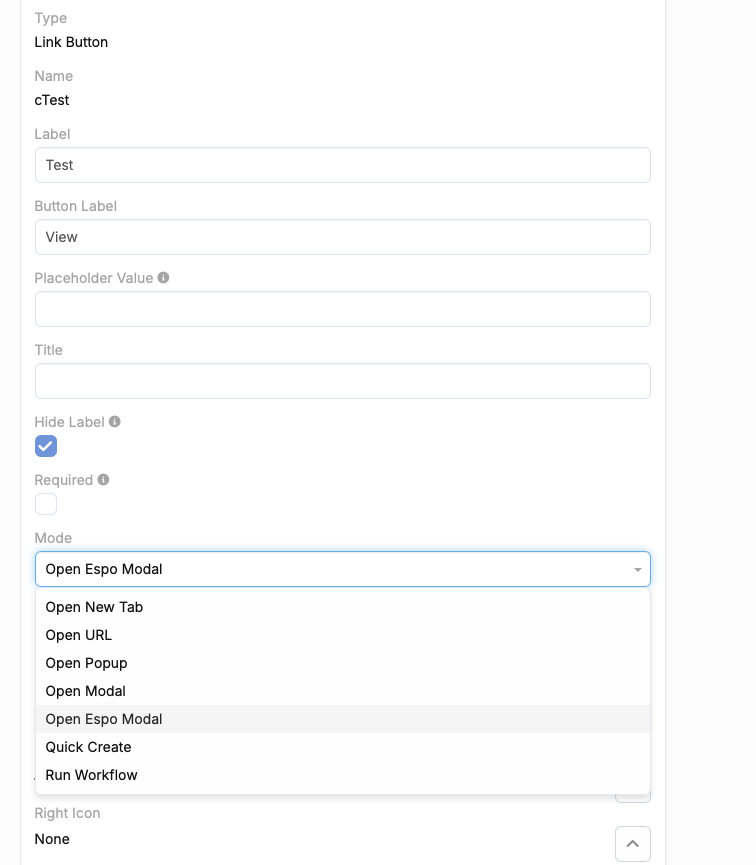Click the Placeholder Value info icon

pos(163,278)
